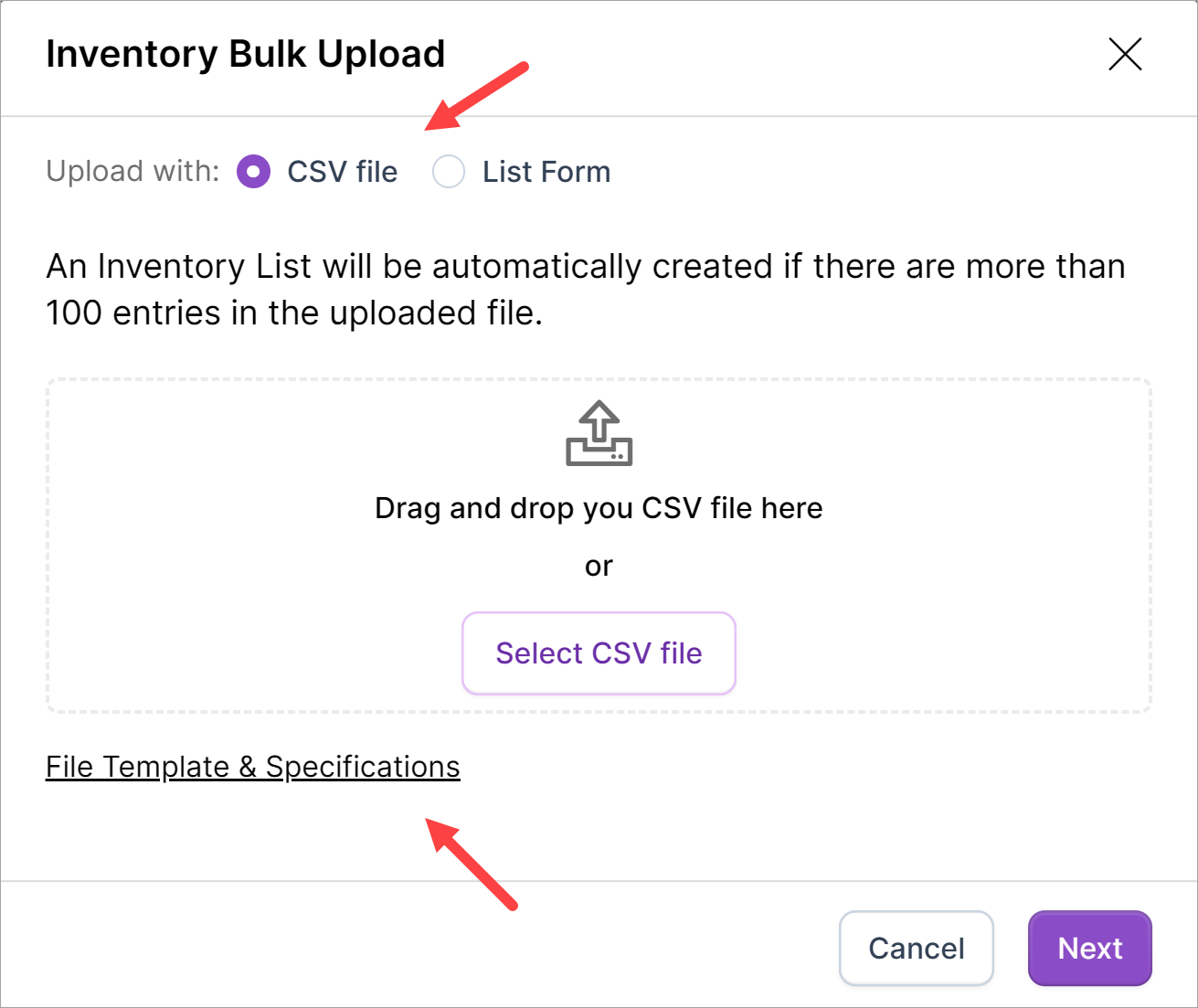Click the 'List Form' option label
The height and width of the screenshot is (1008, 1198).
(x=546, y=172)
